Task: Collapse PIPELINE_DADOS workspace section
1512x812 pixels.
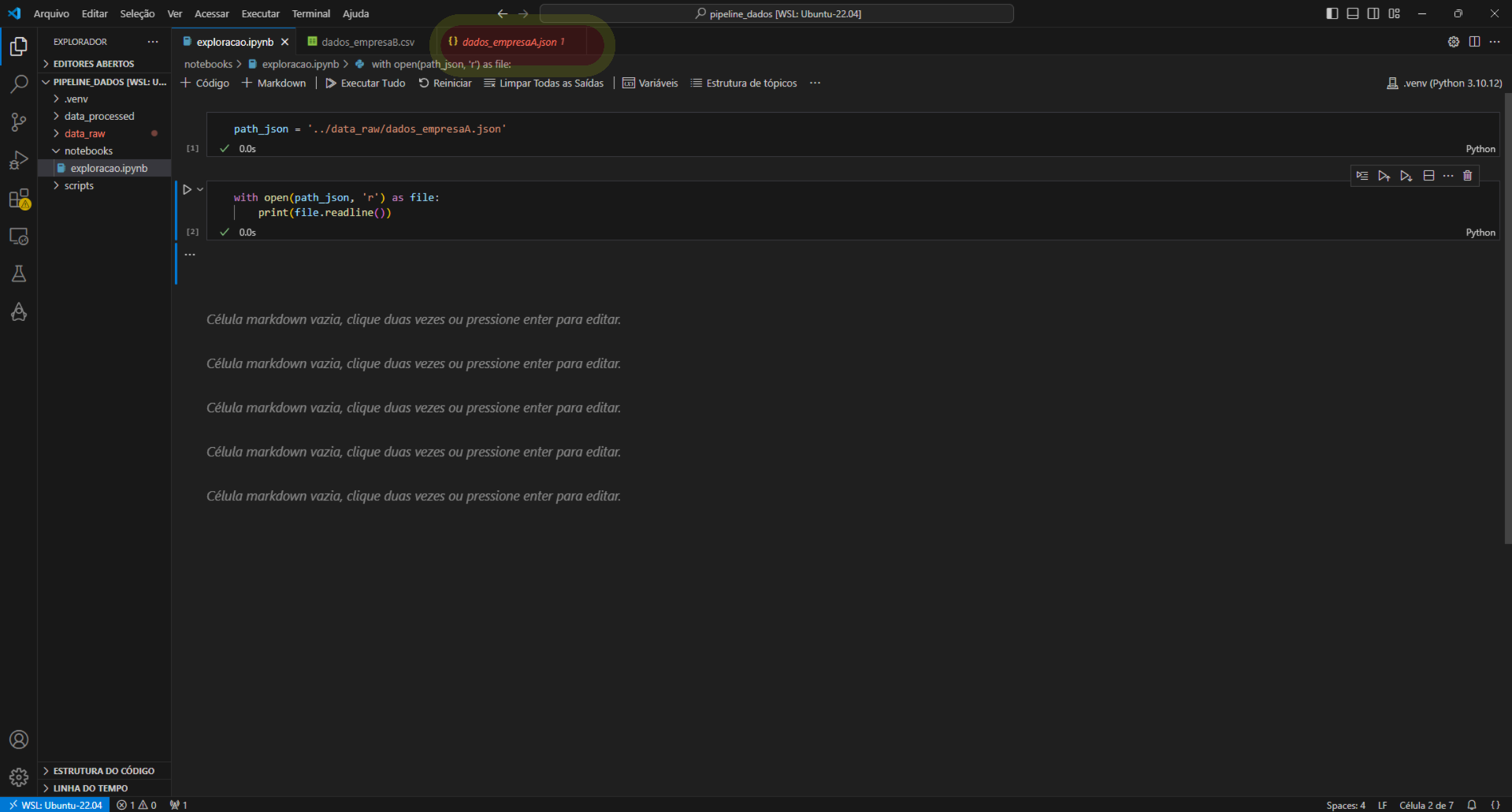Action: click(x=104, y=82)
